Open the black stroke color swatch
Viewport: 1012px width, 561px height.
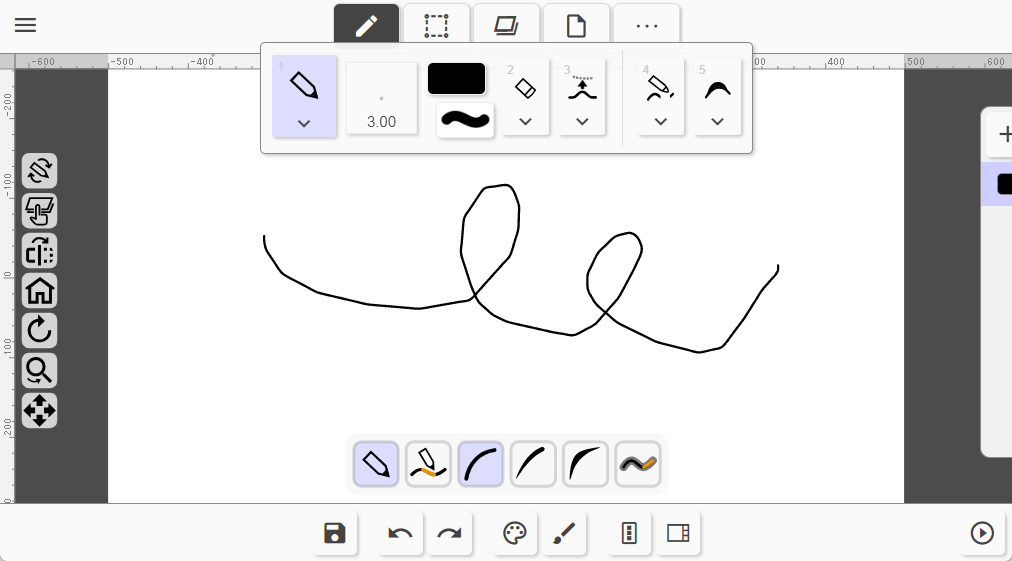[456, 79]
